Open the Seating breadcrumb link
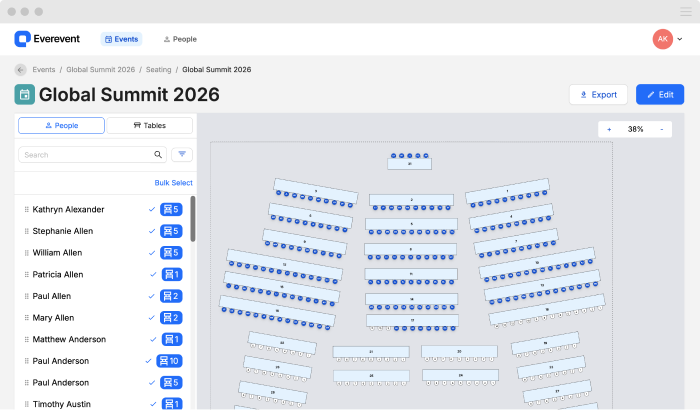700x410 pixels. click(x=158, y=70)
